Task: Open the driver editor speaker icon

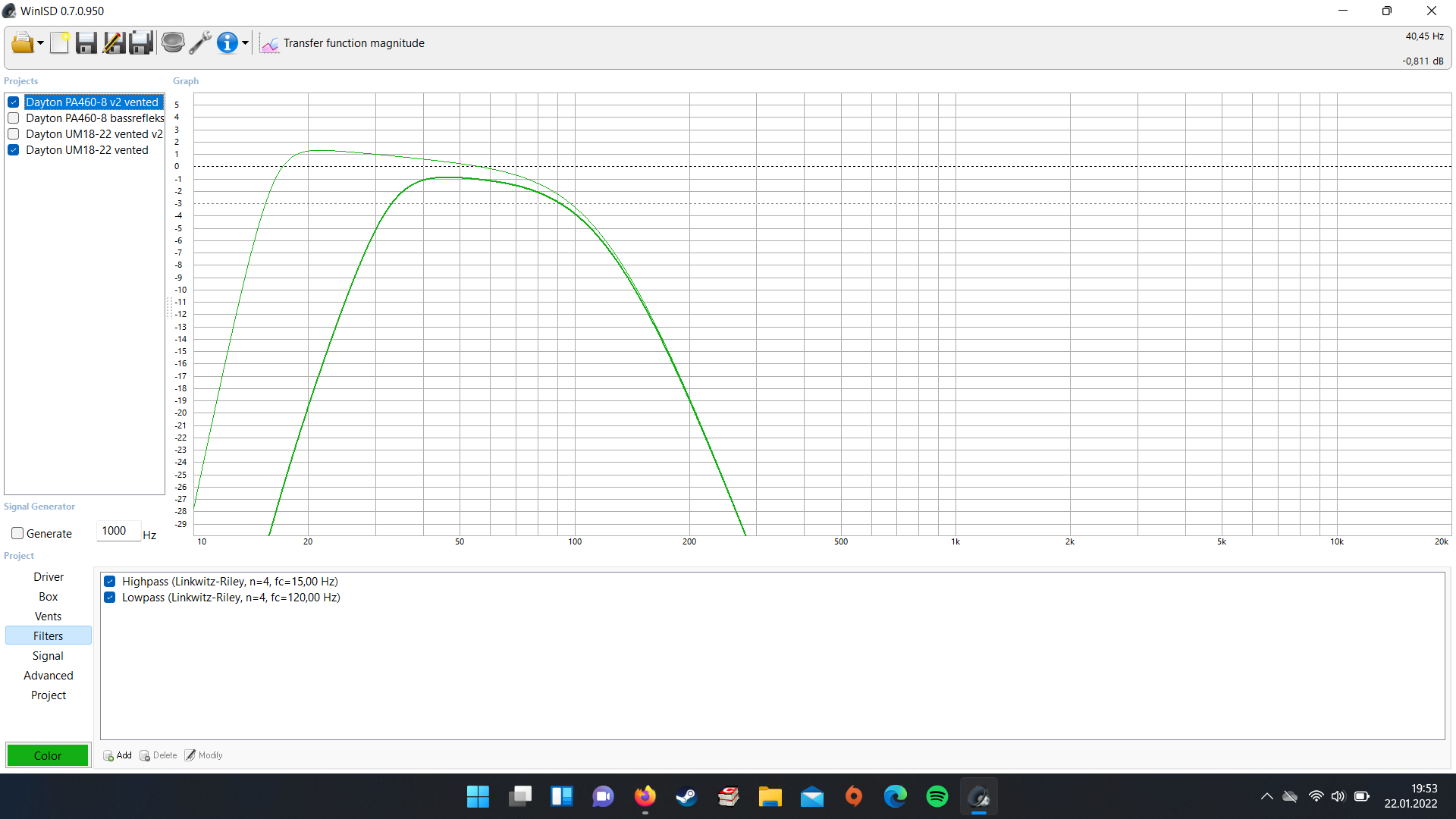Action: [173, 42]
